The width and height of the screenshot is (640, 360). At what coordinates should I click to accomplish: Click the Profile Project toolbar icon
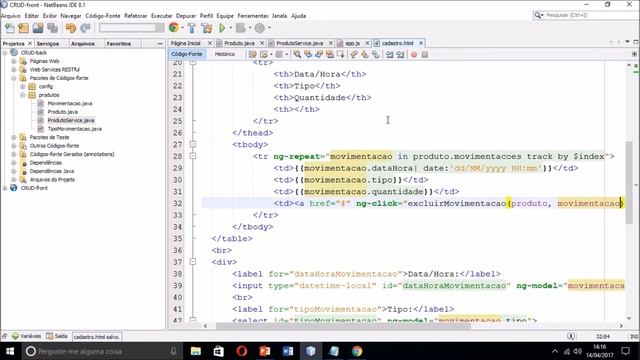[x=260, y=28]
